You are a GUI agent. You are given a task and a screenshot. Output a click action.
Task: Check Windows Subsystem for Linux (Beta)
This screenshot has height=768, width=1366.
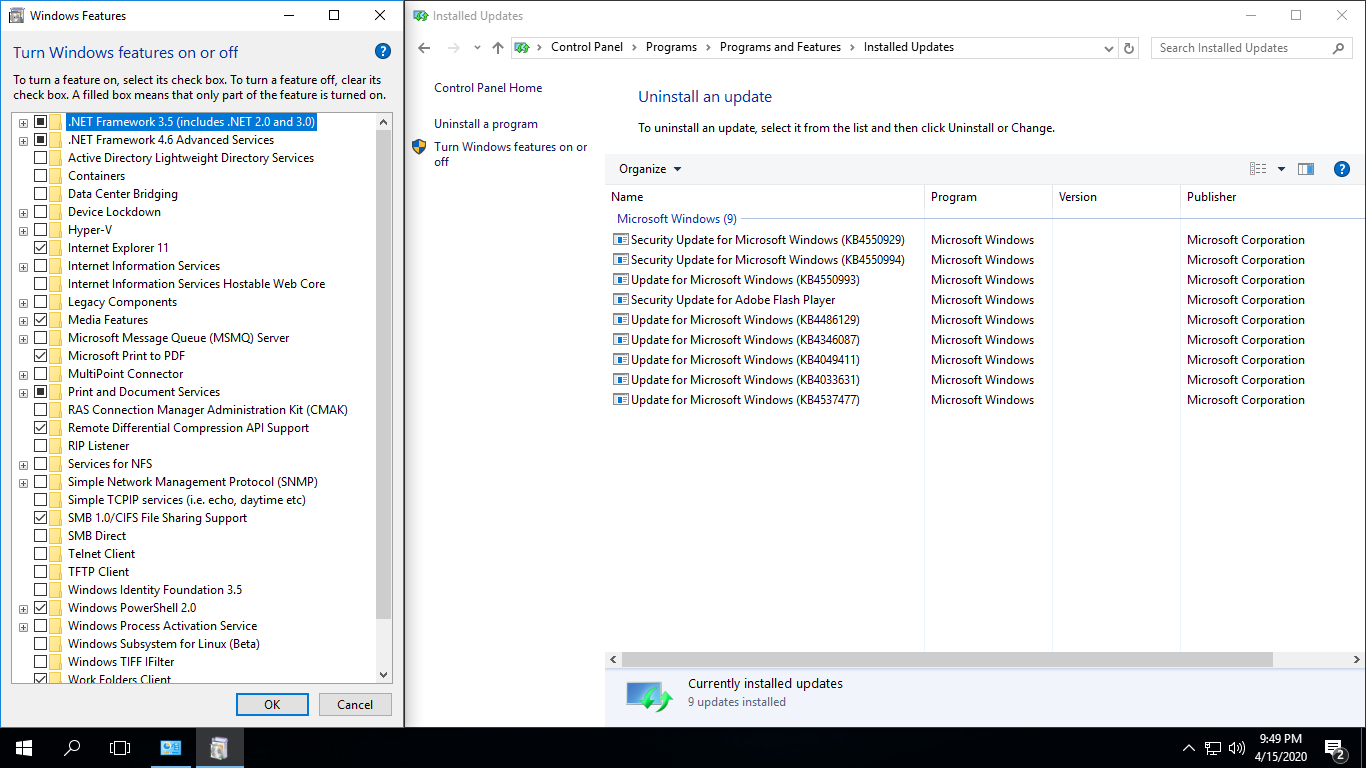40,644
